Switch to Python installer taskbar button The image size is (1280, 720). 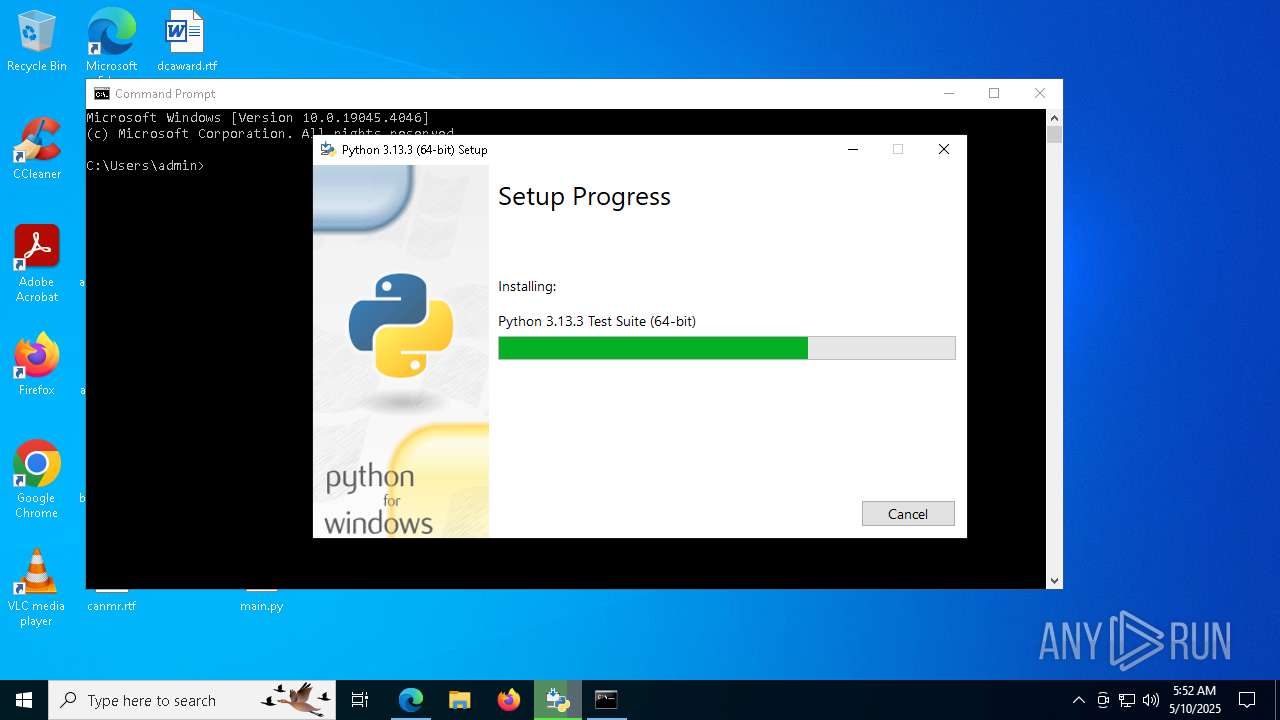coord(558,700)
